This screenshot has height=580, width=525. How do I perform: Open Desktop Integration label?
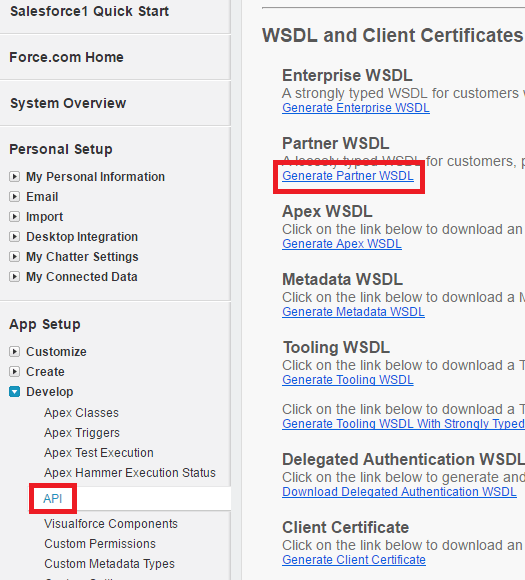[82, 237]
